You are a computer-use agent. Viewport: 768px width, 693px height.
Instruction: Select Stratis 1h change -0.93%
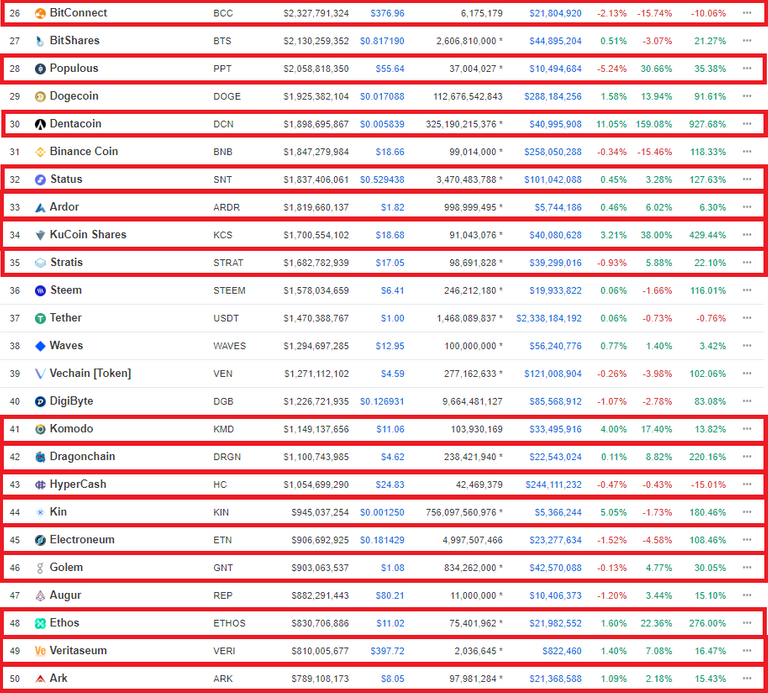pos(612,263)
